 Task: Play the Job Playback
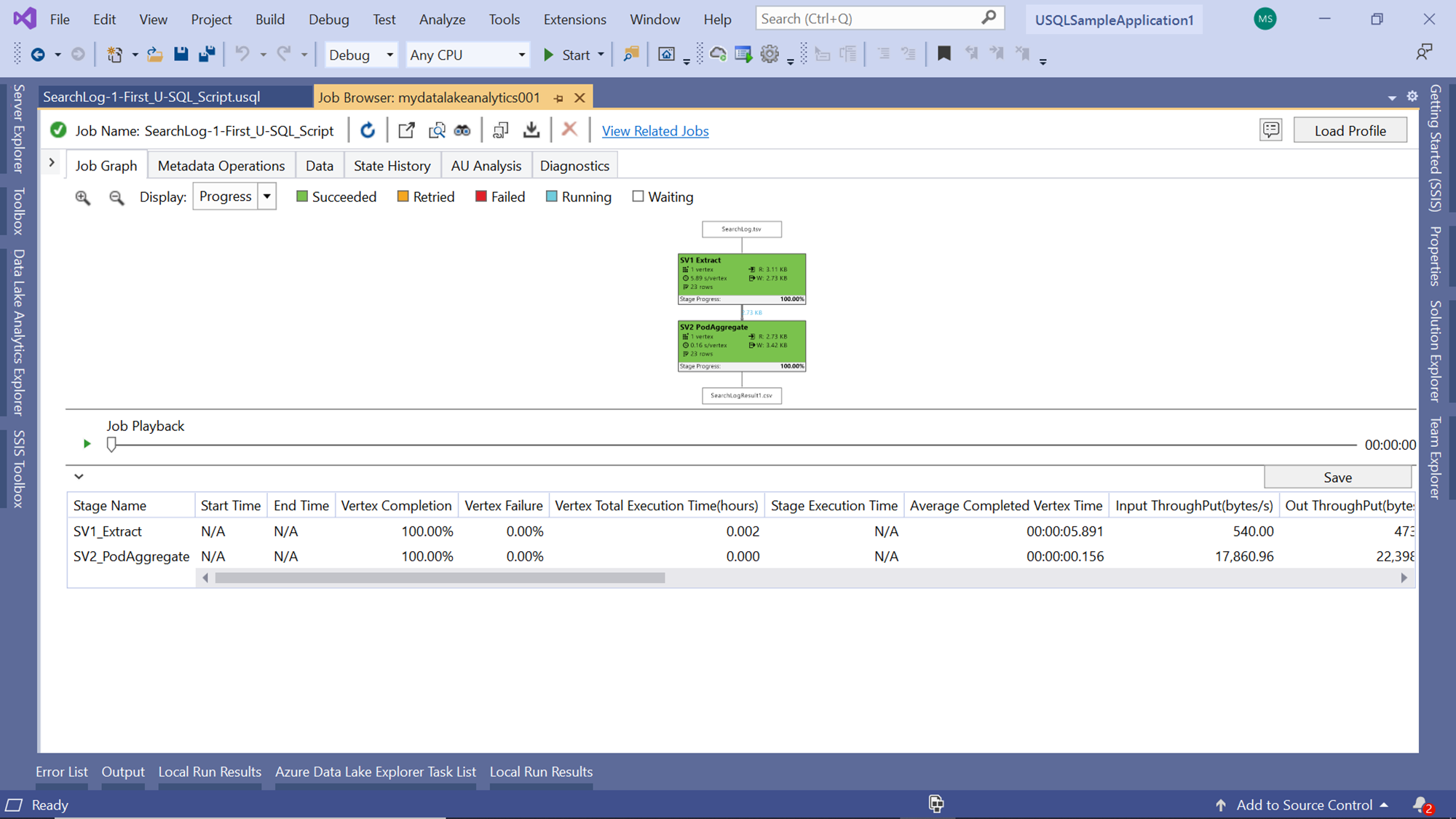point(87,443)
